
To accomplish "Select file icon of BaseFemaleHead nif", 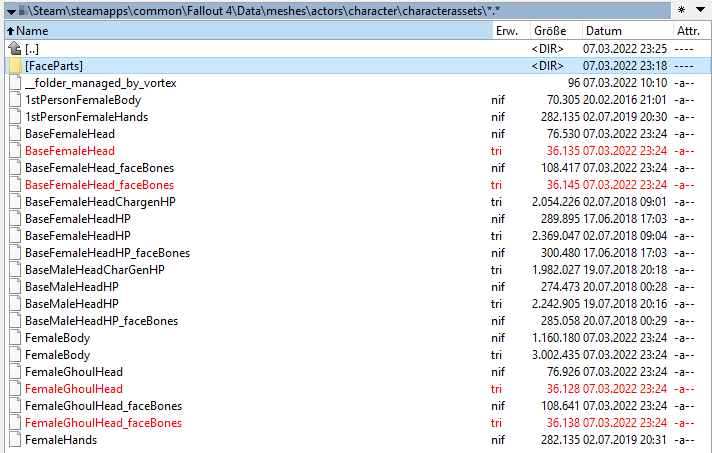I will (x=15, y=134).
